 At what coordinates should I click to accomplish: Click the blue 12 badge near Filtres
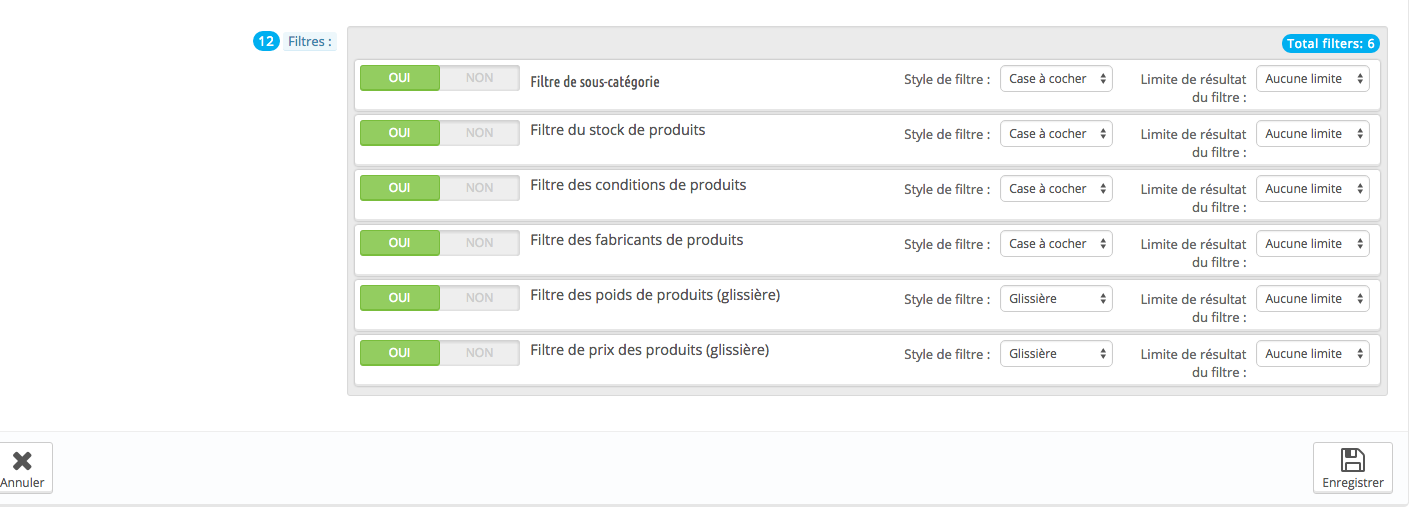point(266,41)
